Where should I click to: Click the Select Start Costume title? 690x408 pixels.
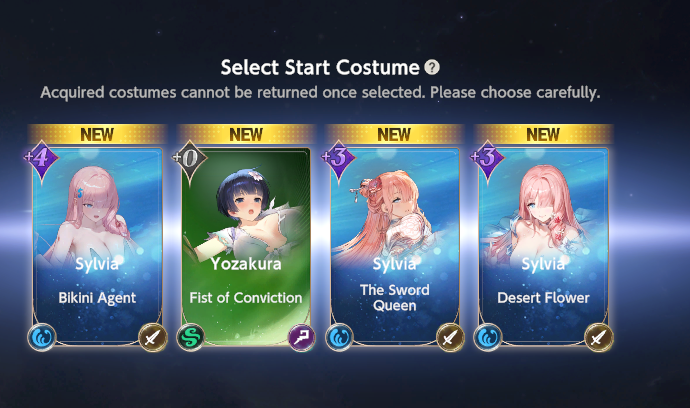[320, 67]
